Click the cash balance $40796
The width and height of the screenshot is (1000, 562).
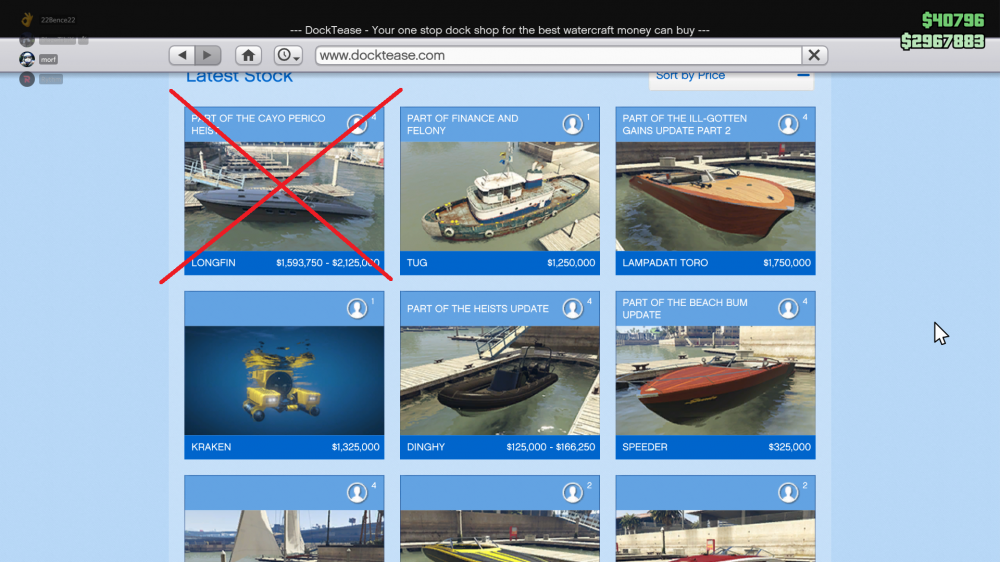[953, 20]
